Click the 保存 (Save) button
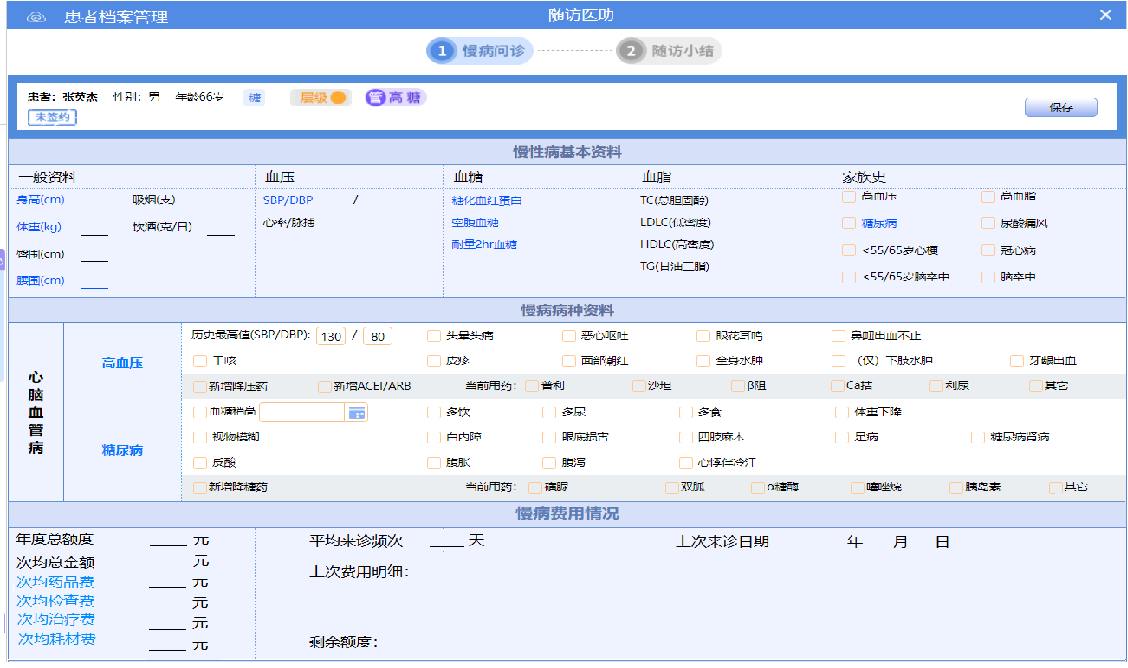Viewport: 1128px width, 668px height. click(1061, 107)
